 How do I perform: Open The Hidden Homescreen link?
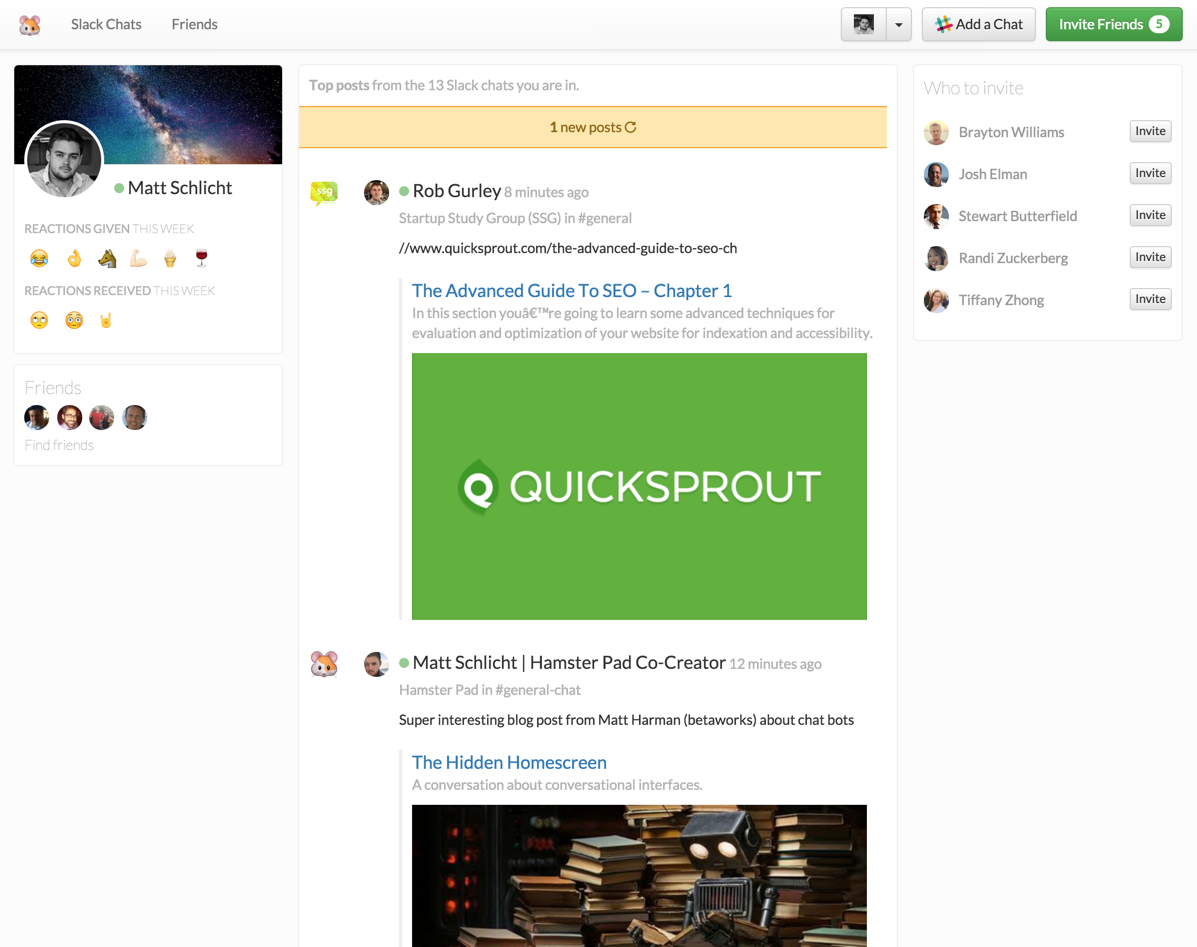point(509,762)
